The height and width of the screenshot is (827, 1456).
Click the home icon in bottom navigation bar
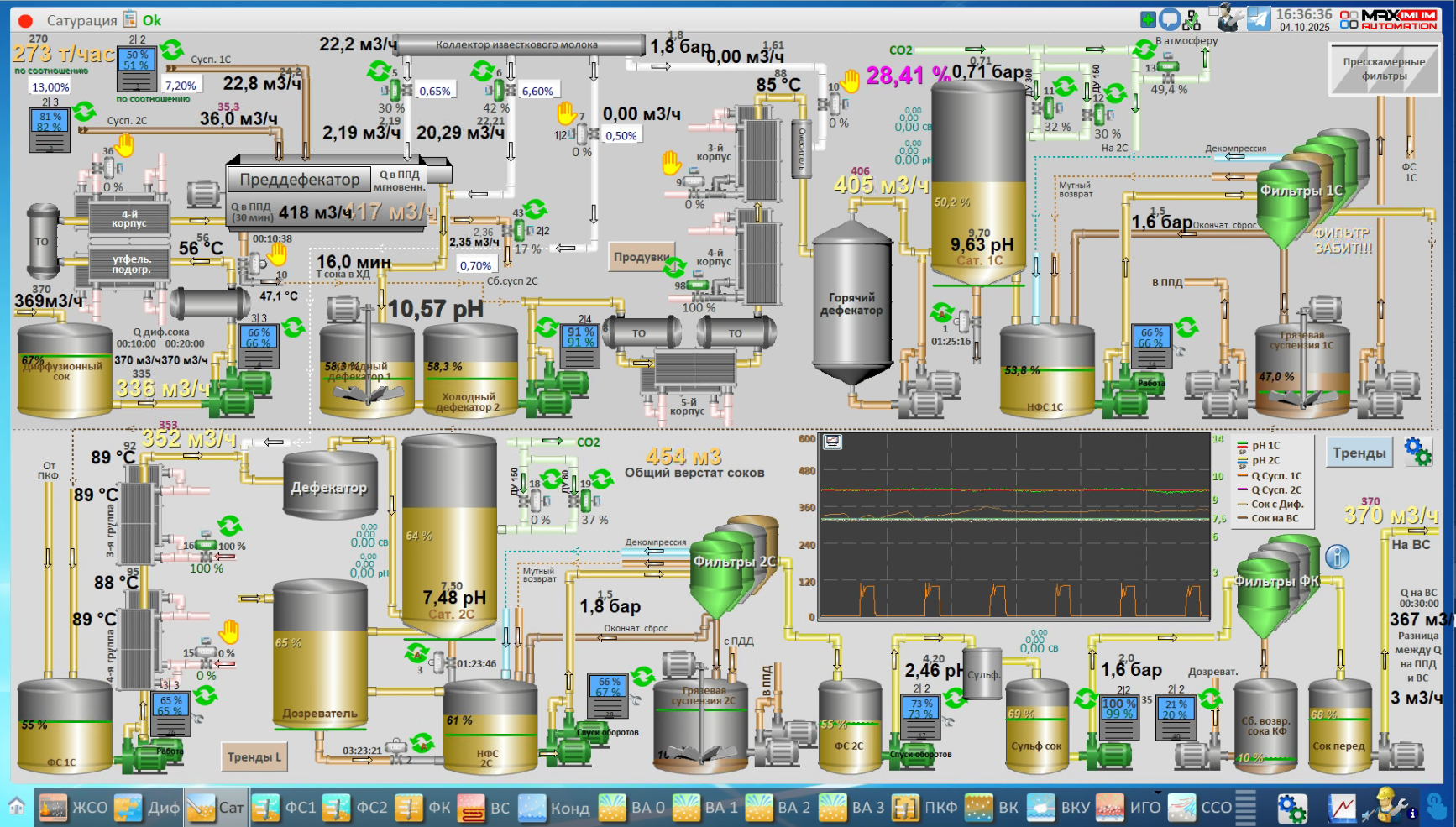pyautogui.click(x=17, y=807)
